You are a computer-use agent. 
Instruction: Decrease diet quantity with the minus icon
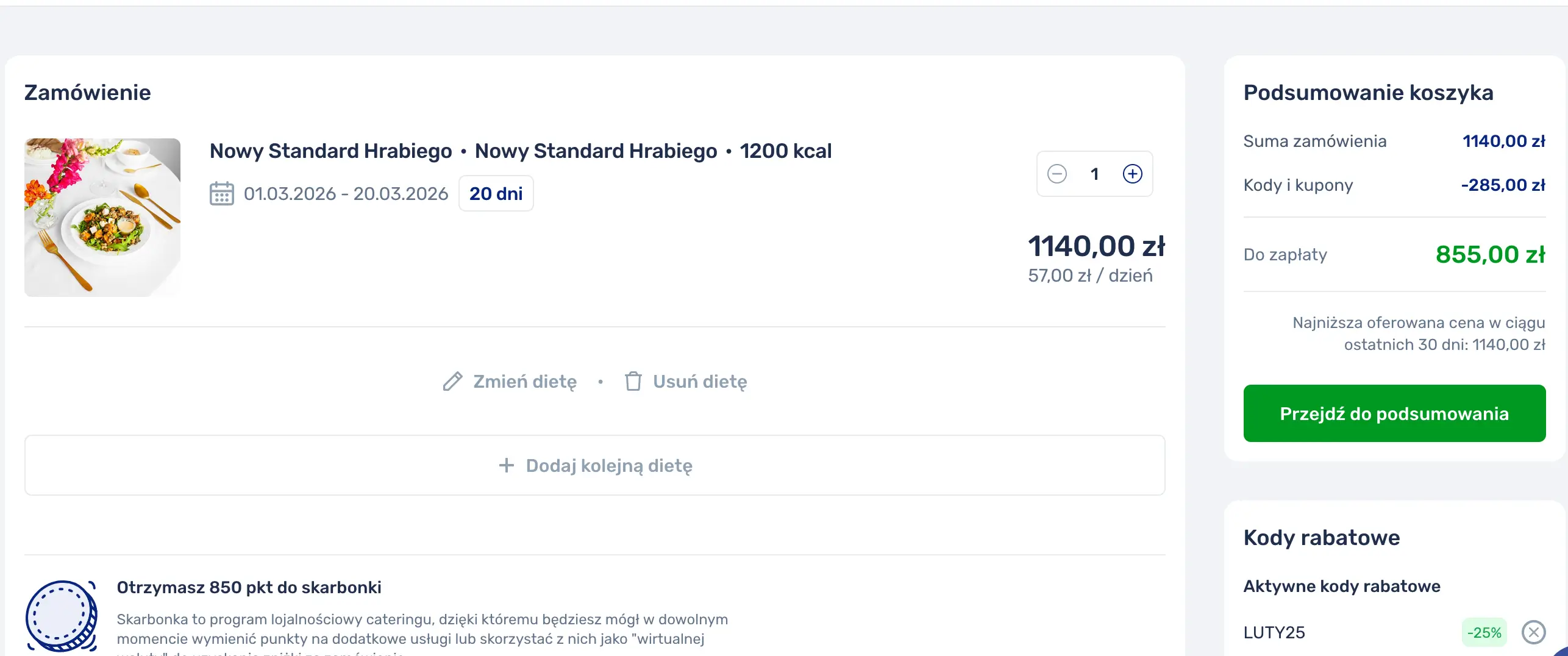click(x=1057, y=174)
